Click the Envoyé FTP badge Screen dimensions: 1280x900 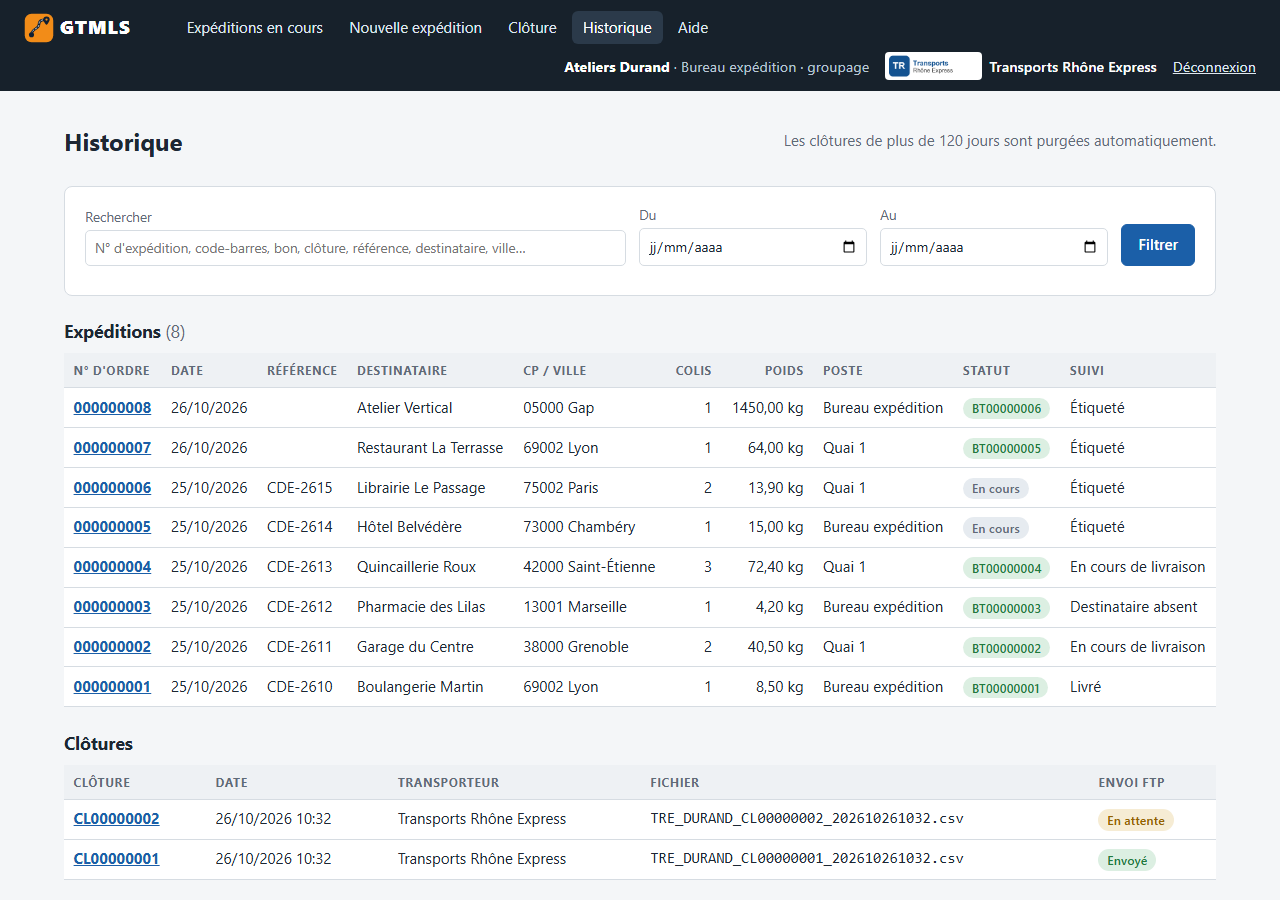pos(1127,860)
